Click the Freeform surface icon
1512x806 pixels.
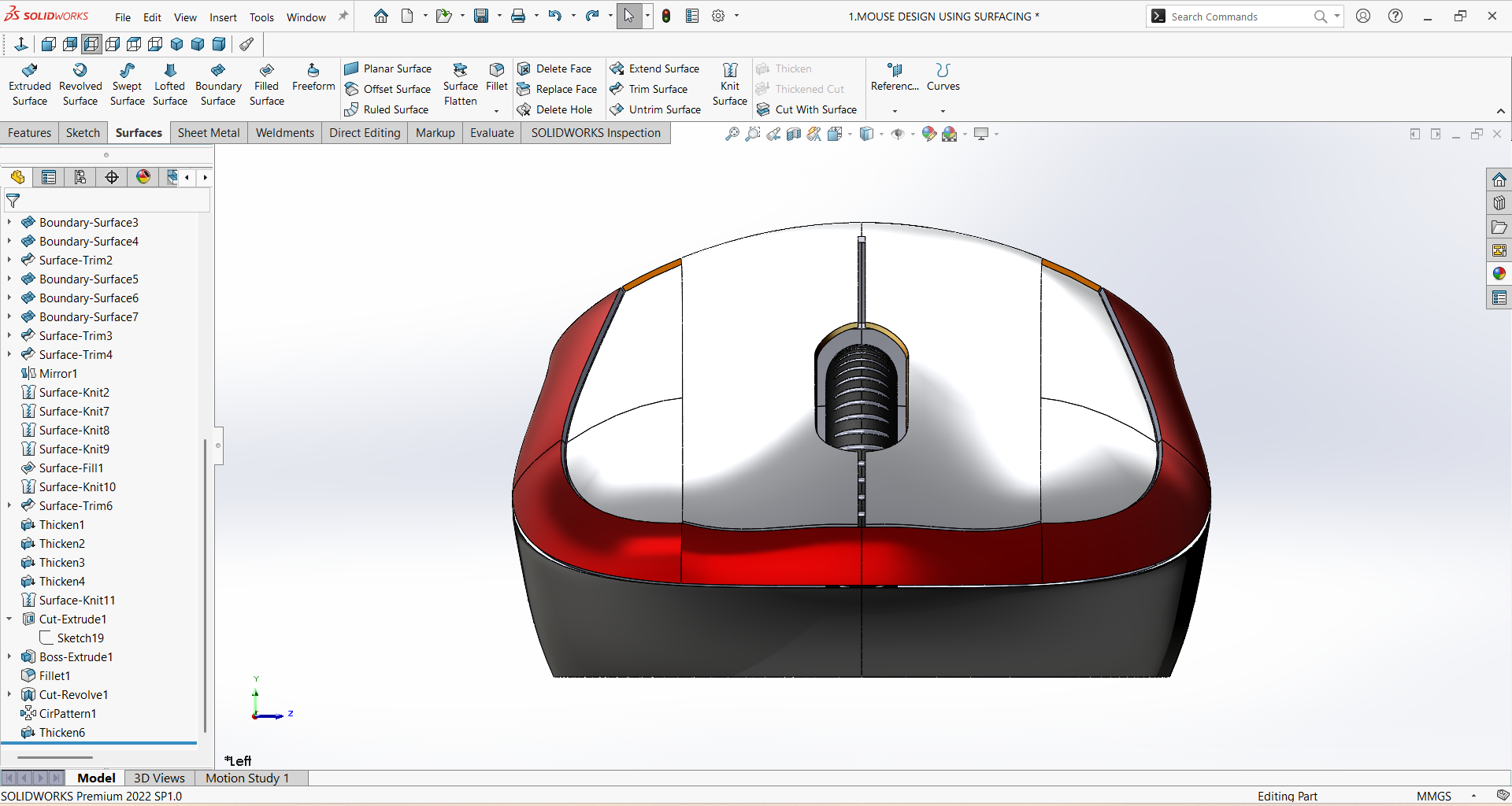point(313,77)
